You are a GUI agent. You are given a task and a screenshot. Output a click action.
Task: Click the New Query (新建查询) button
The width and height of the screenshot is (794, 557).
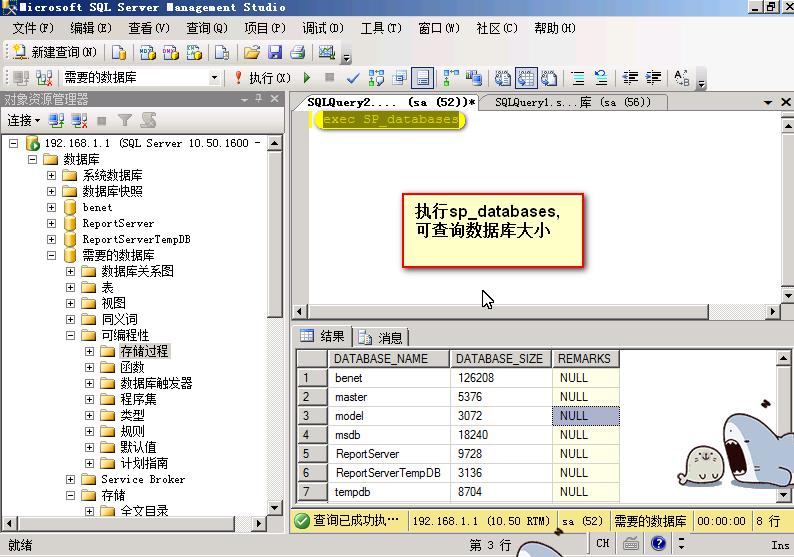(54, 52)
